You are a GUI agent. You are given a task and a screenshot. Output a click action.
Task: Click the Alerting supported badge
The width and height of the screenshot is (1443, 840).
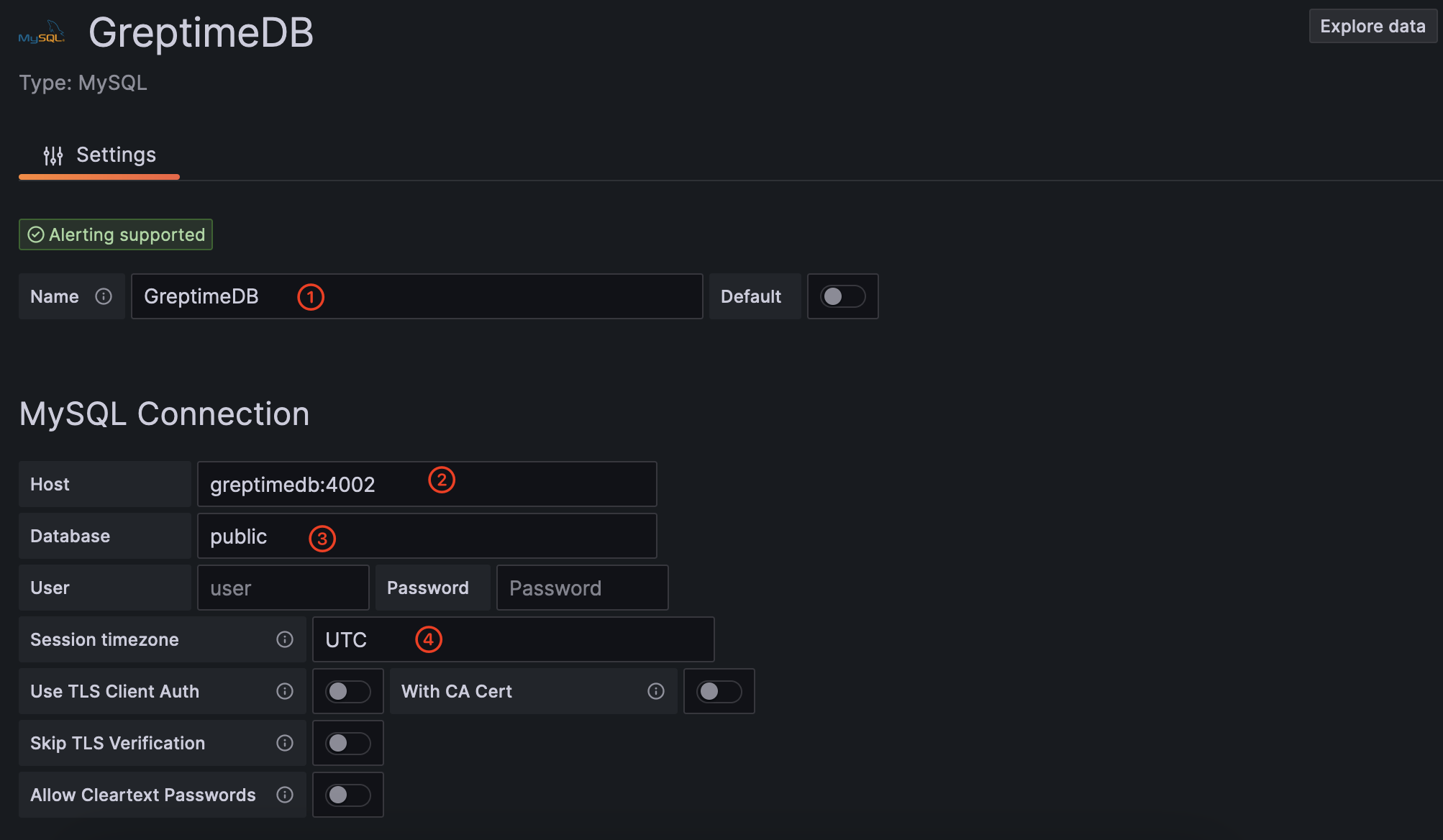point(115,234)
